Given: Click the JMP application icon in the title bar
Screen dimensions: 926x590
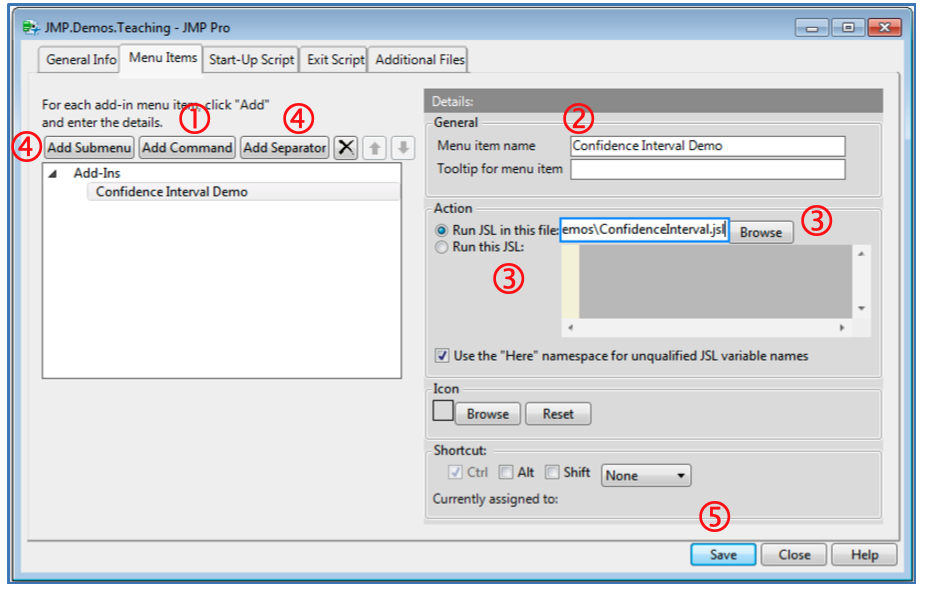Looking at the screenshot, I should coord(29,27).
